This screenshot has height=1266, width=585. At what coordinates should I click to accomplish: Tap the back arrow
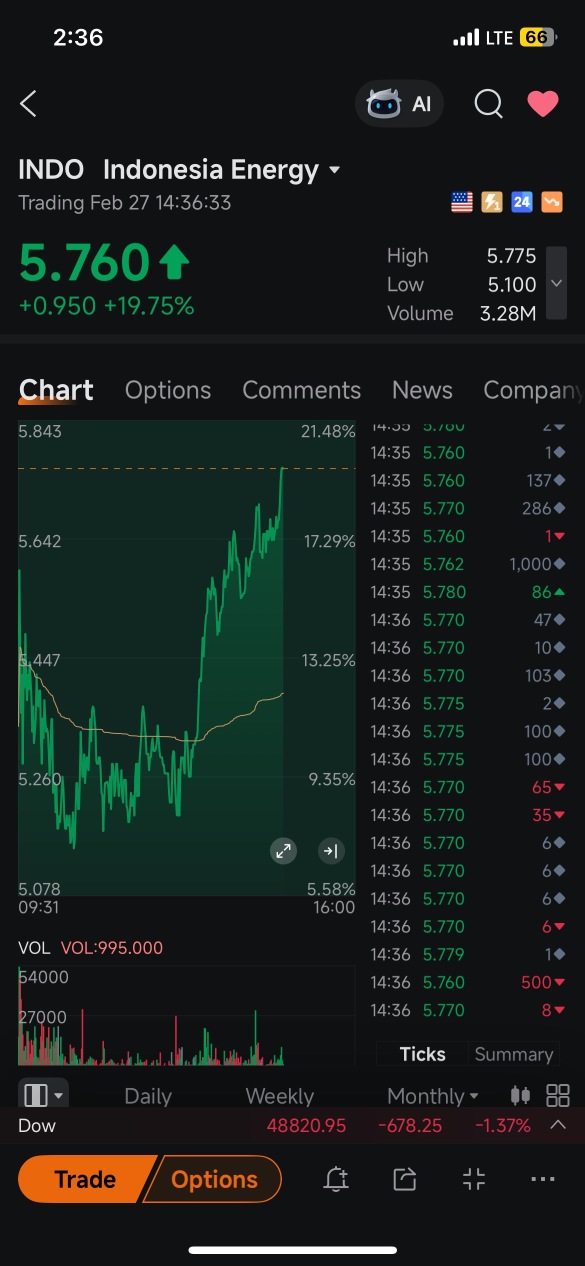[x=28, y=104]
